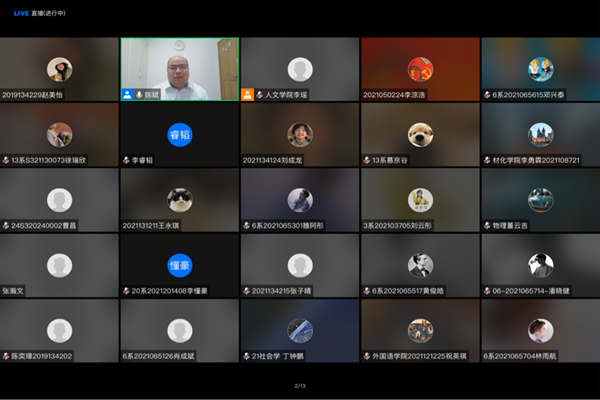Click the blue 懂豪 avatar circle
The image size is (600, 400).
(x=179, y=265)
